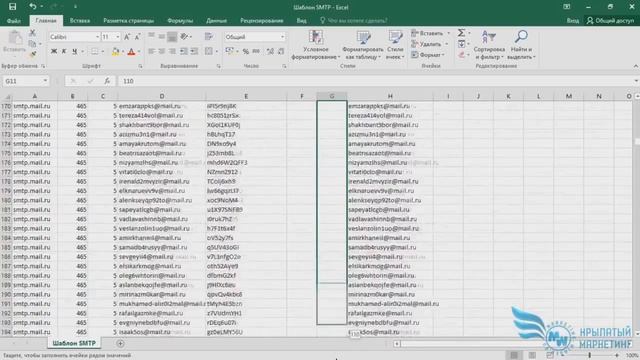Open Сортировка и фильтр
The height and width of the screenshot is (360, 640).
(489, 45)
